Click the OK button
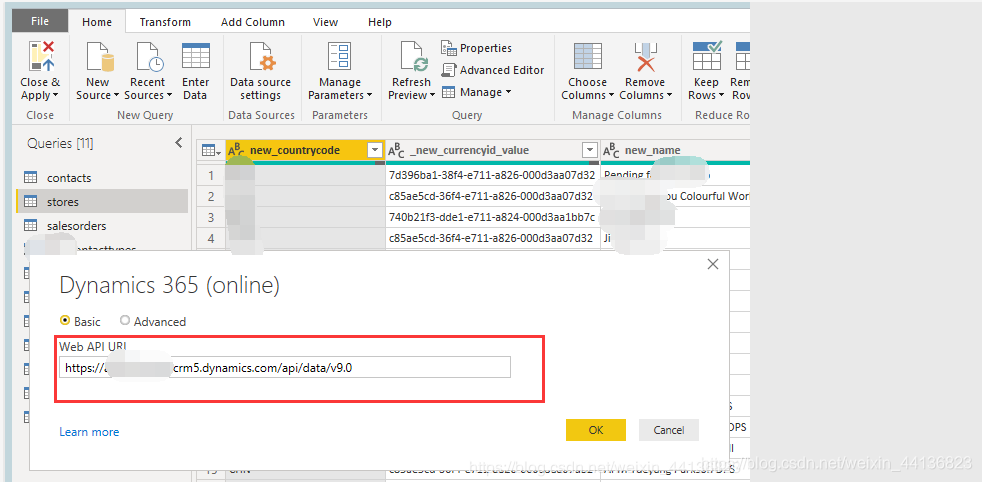The height and width of the screenshot is (482, 982). point(596,430)
